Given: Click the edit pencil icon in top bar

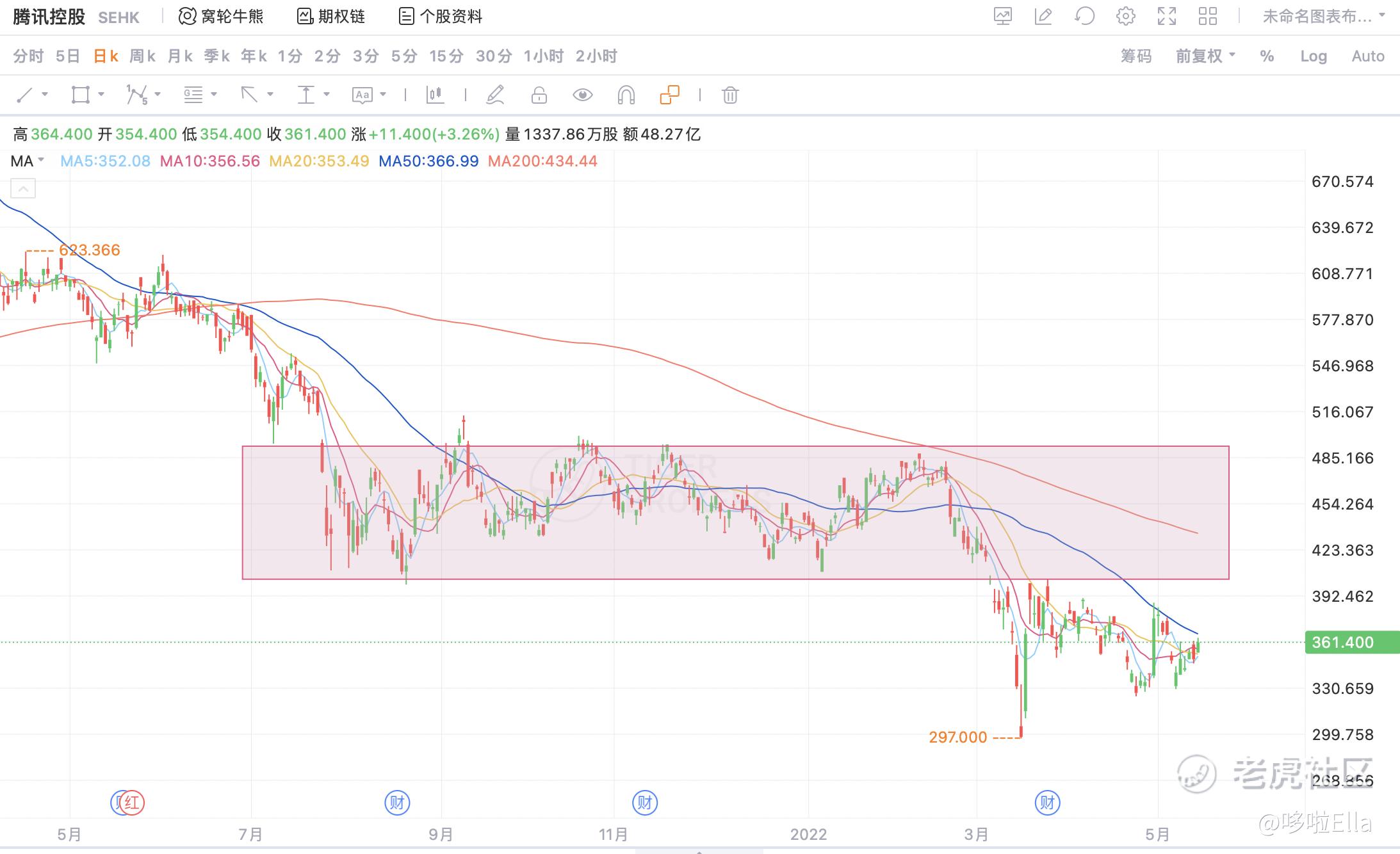Looking at the screenshot, I should tap(1043, 16).
